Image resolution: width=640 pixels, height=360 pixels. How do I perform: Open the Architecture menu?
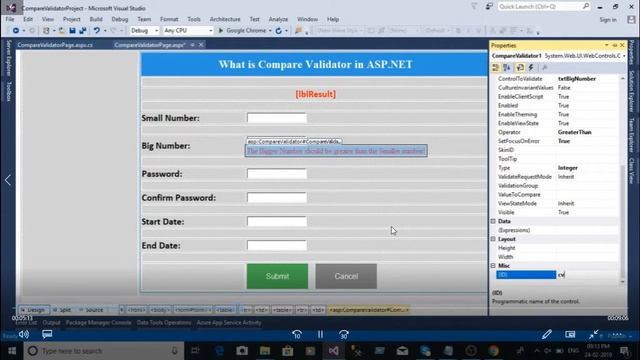225,19
